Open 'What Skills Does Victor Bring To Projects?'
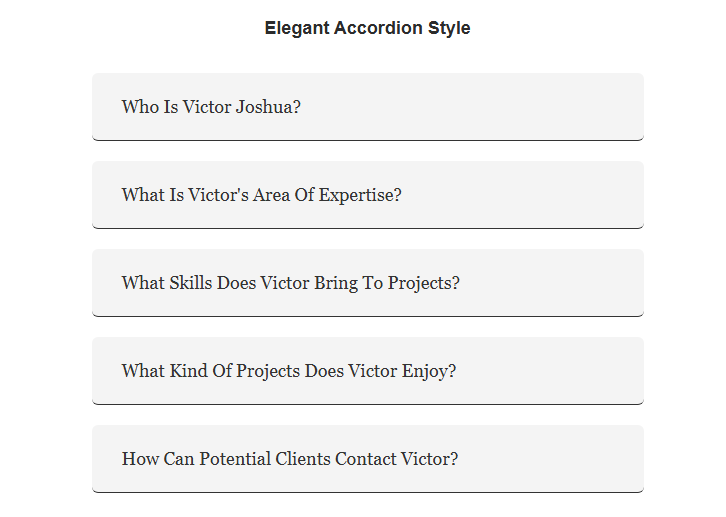The width and height of the screenshot is (726, 517). pos(368,283)
